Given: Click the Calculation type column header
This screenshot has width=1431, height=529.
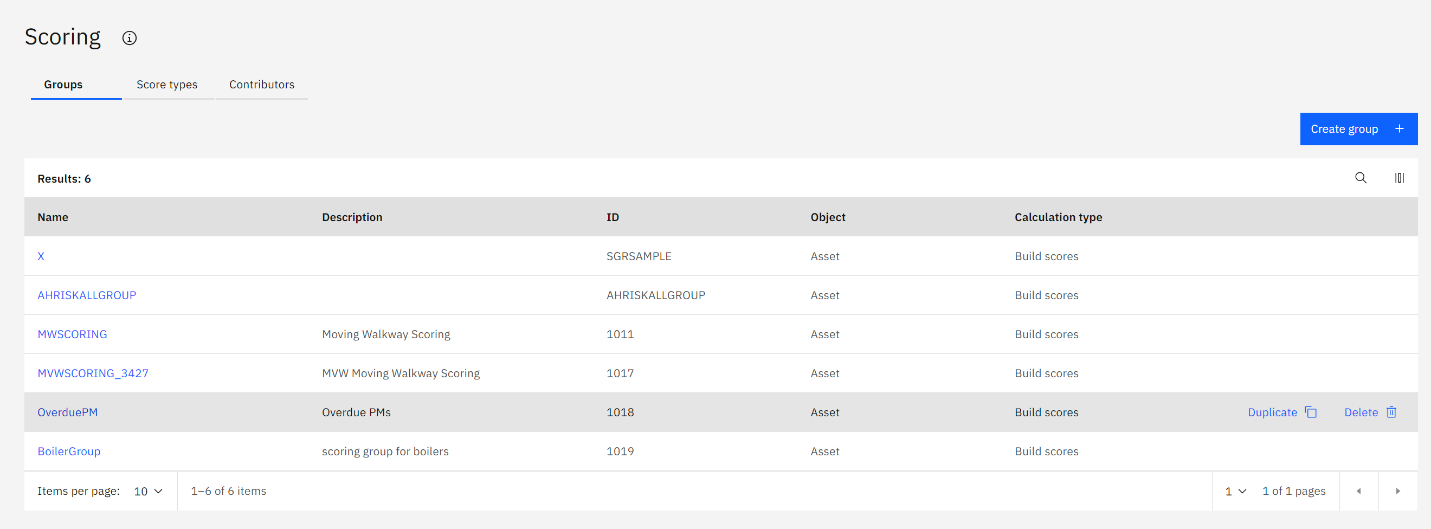Looking at the screenshot, I should click(x=1058, y=217).
